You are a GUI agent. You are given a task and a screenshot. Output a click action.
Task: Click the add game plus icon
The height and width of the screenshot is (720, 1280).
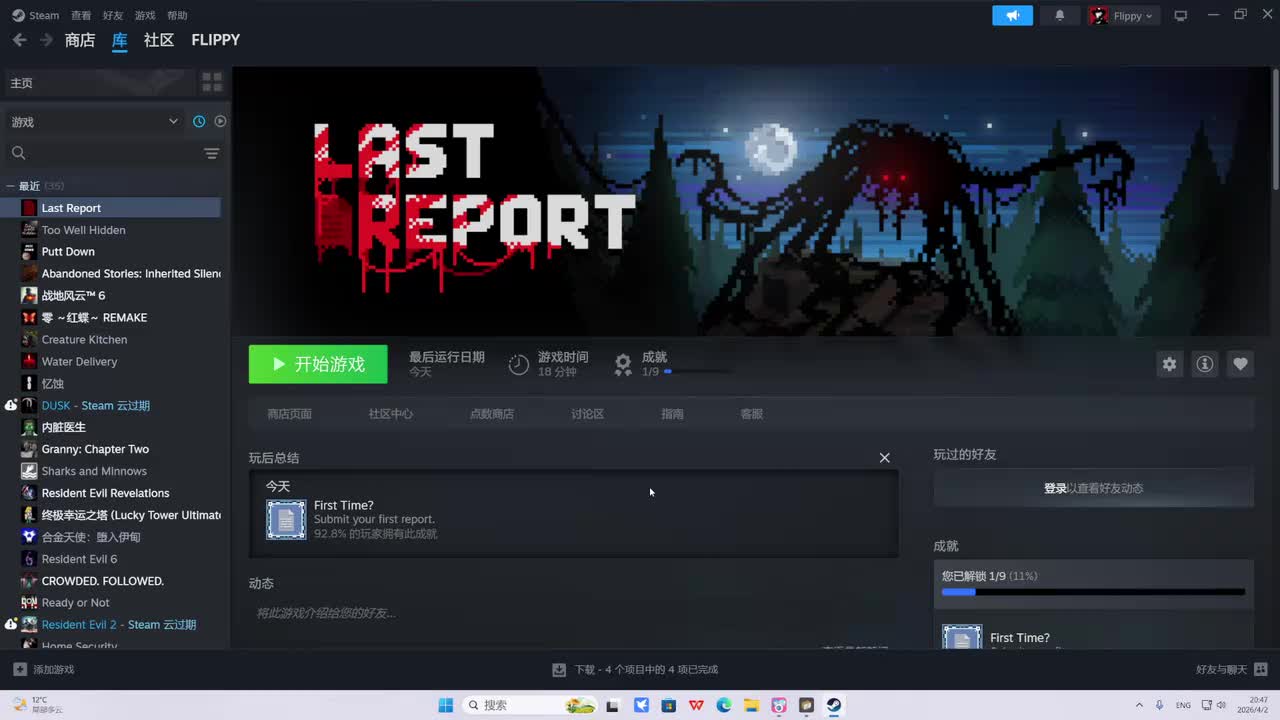pyautogui.click(x=20, y=669)
